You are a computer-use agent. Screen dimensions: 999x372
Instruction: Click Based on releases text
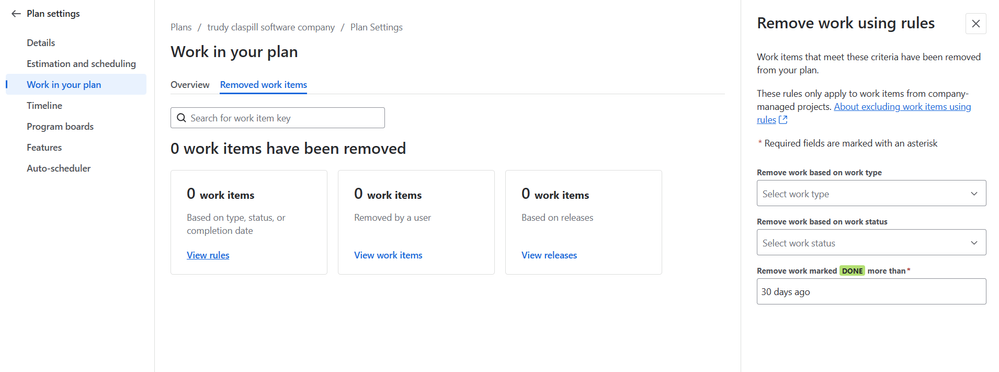click(557, 218)
